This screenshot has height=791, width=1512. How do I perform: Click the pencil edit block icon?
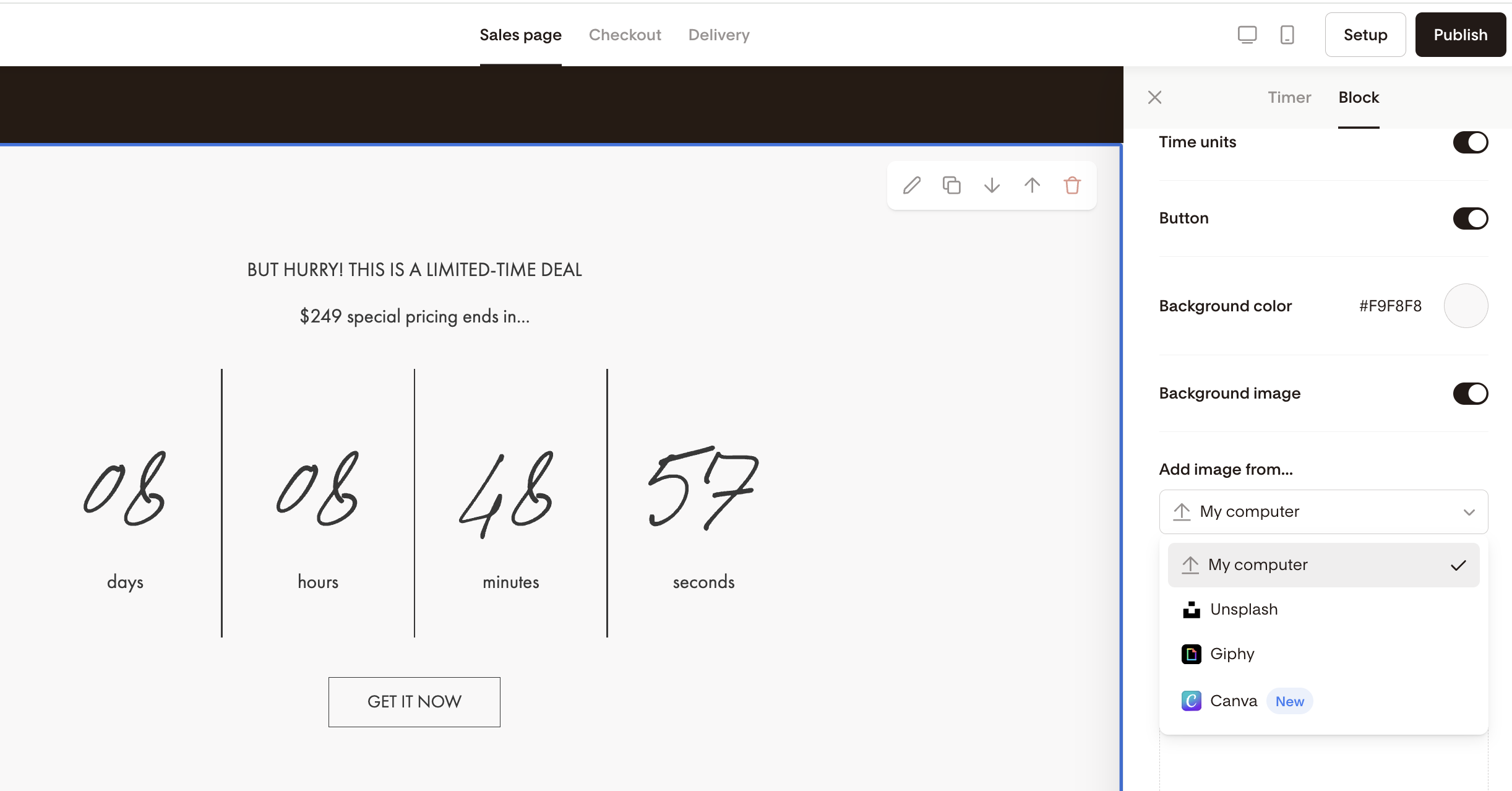912,186
